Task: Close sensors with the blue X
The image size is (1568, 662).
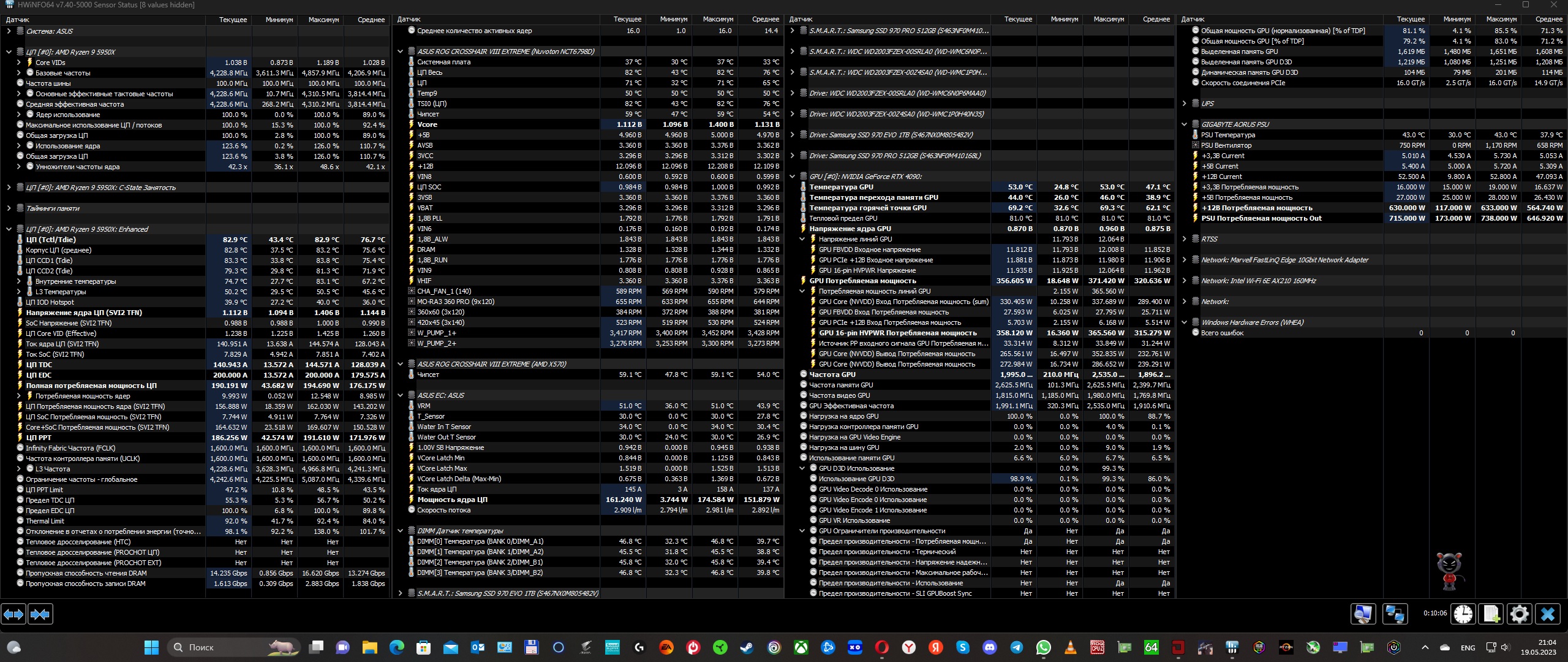Action: click(1548, 614)
